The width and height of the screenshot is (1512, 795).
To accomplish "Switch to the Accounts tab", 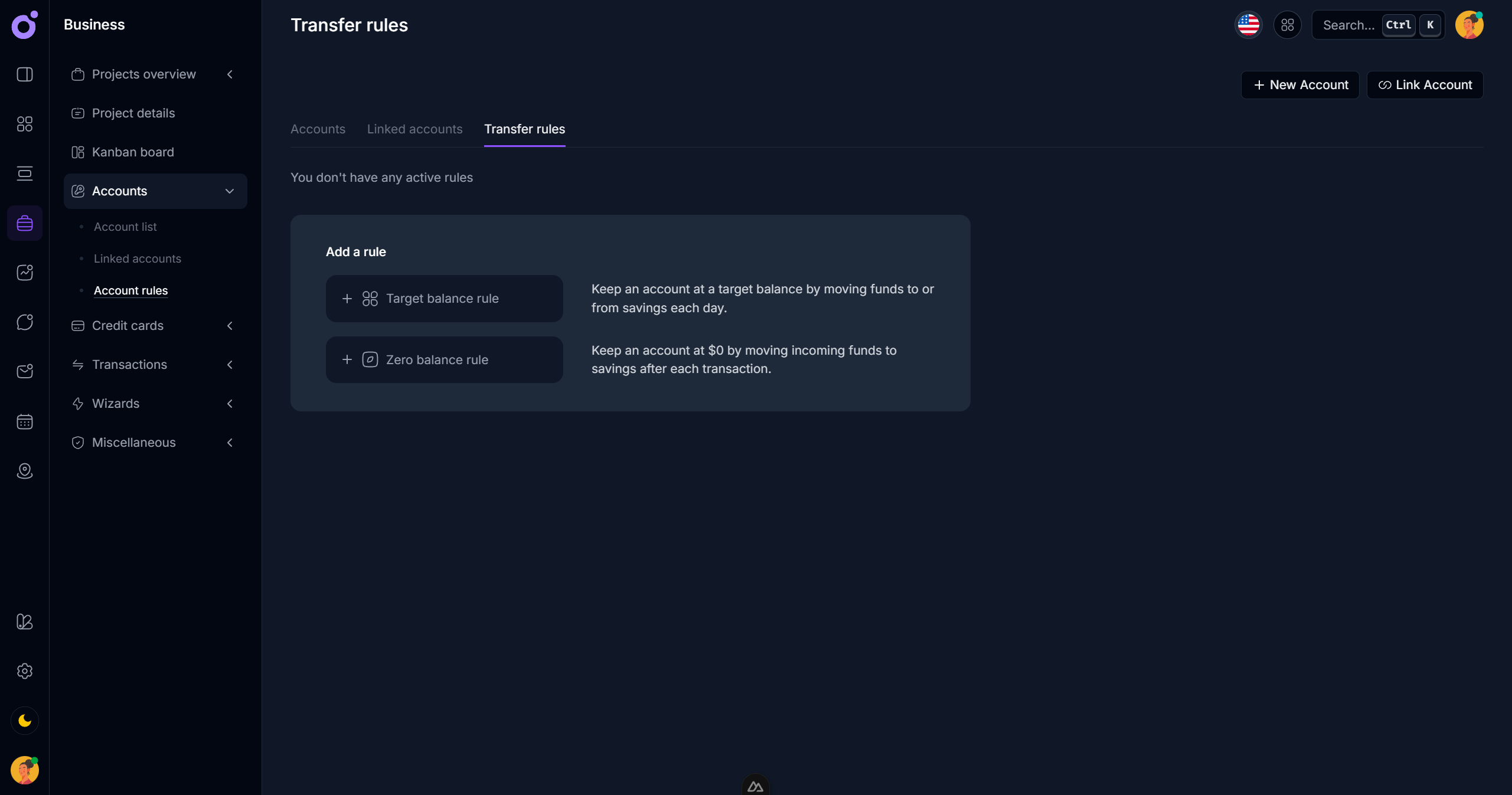I will [x=318, y=129].
